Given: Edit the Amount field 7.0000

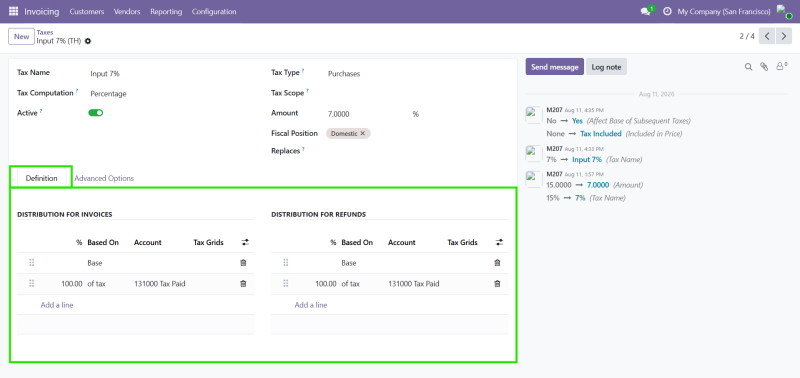Looking at the screenshot, I should [367, 114].
